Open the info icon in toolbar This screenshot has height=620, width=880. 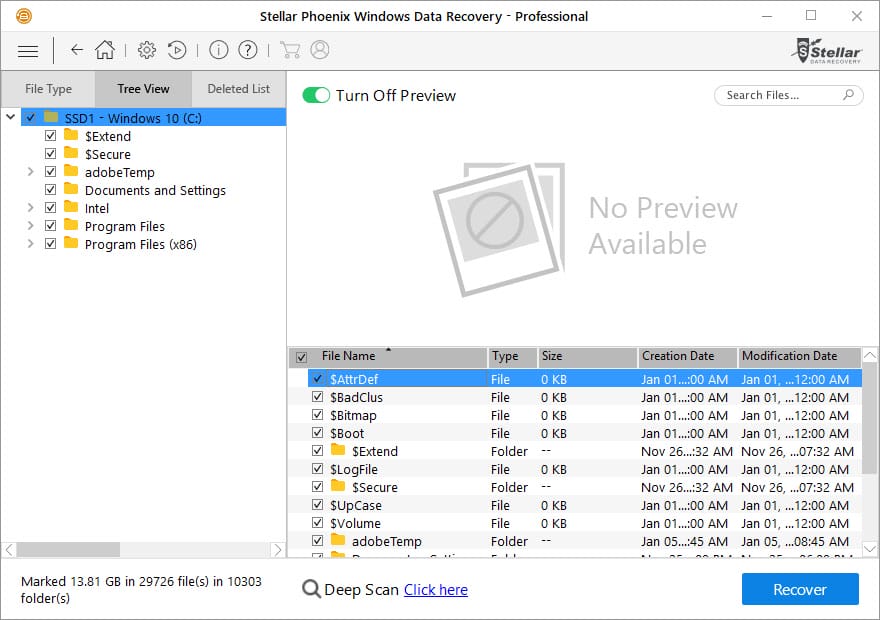[219, 50]
